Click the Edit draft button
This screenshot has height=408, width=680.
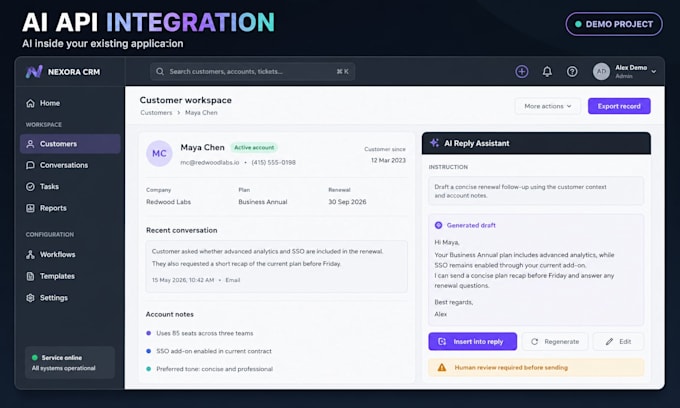[618, 342]
